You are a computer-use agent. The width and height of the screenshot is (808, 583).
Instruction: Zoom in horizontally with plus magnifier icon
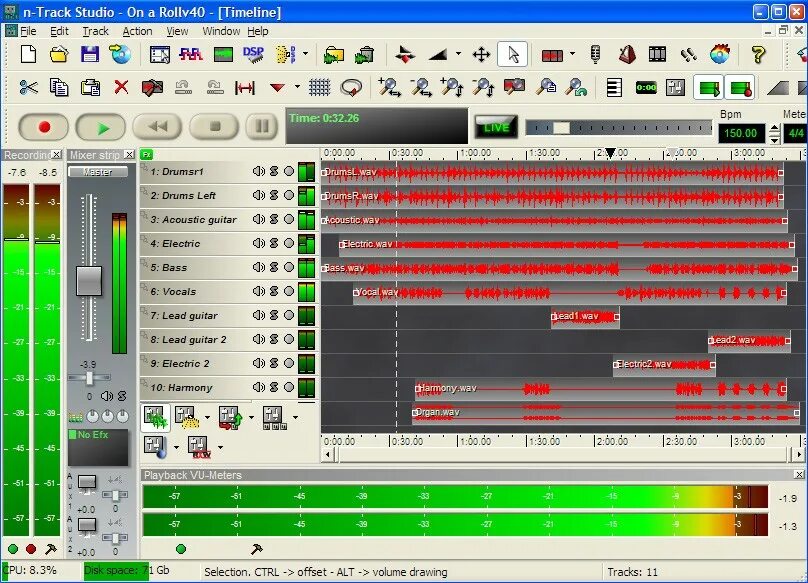click(389, 88)
